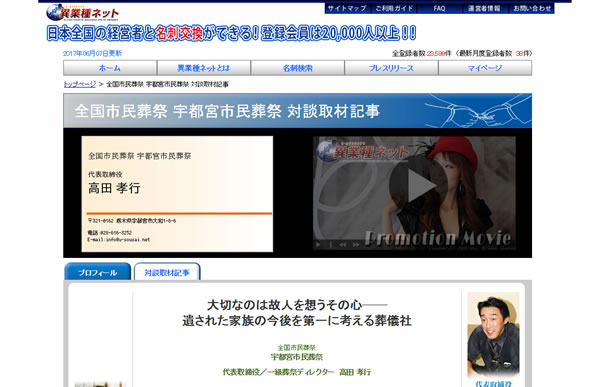This screenshot has width=600, height=387.
Task: Click the small play icon in video control bar
Action: click(318, 245)
